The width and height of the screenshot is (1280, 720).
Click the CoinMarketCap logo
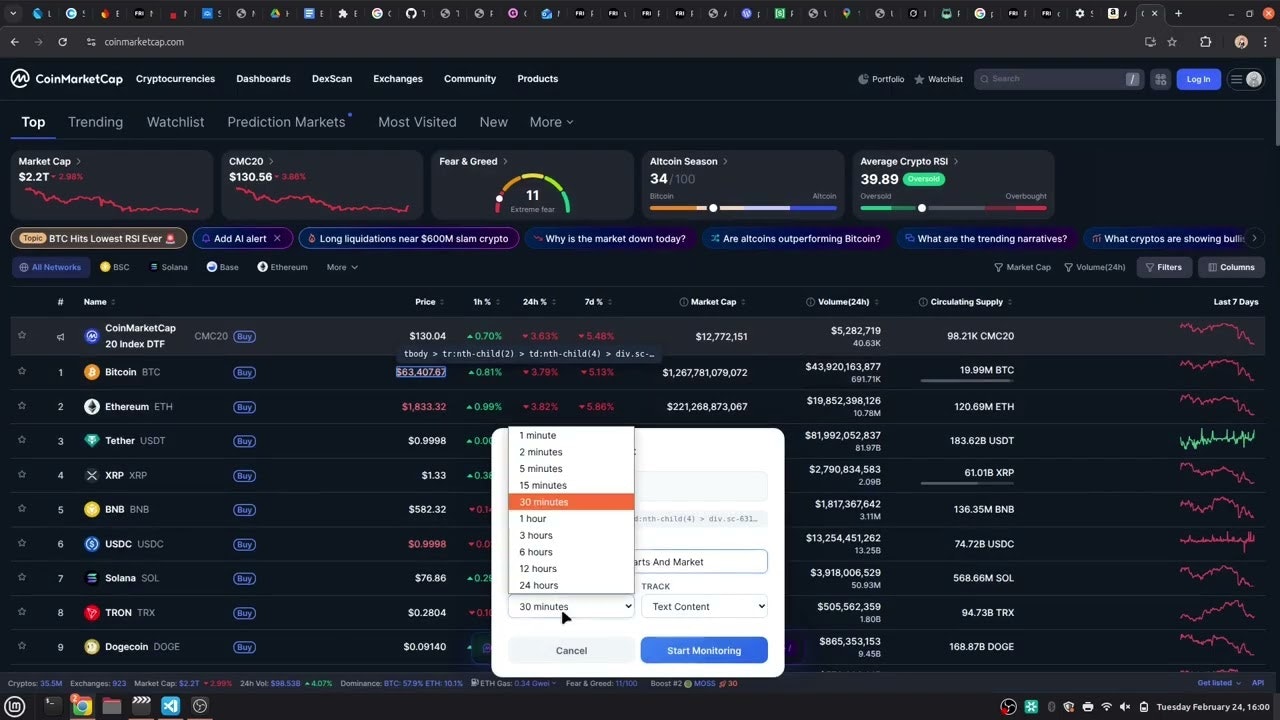point(66,79)
